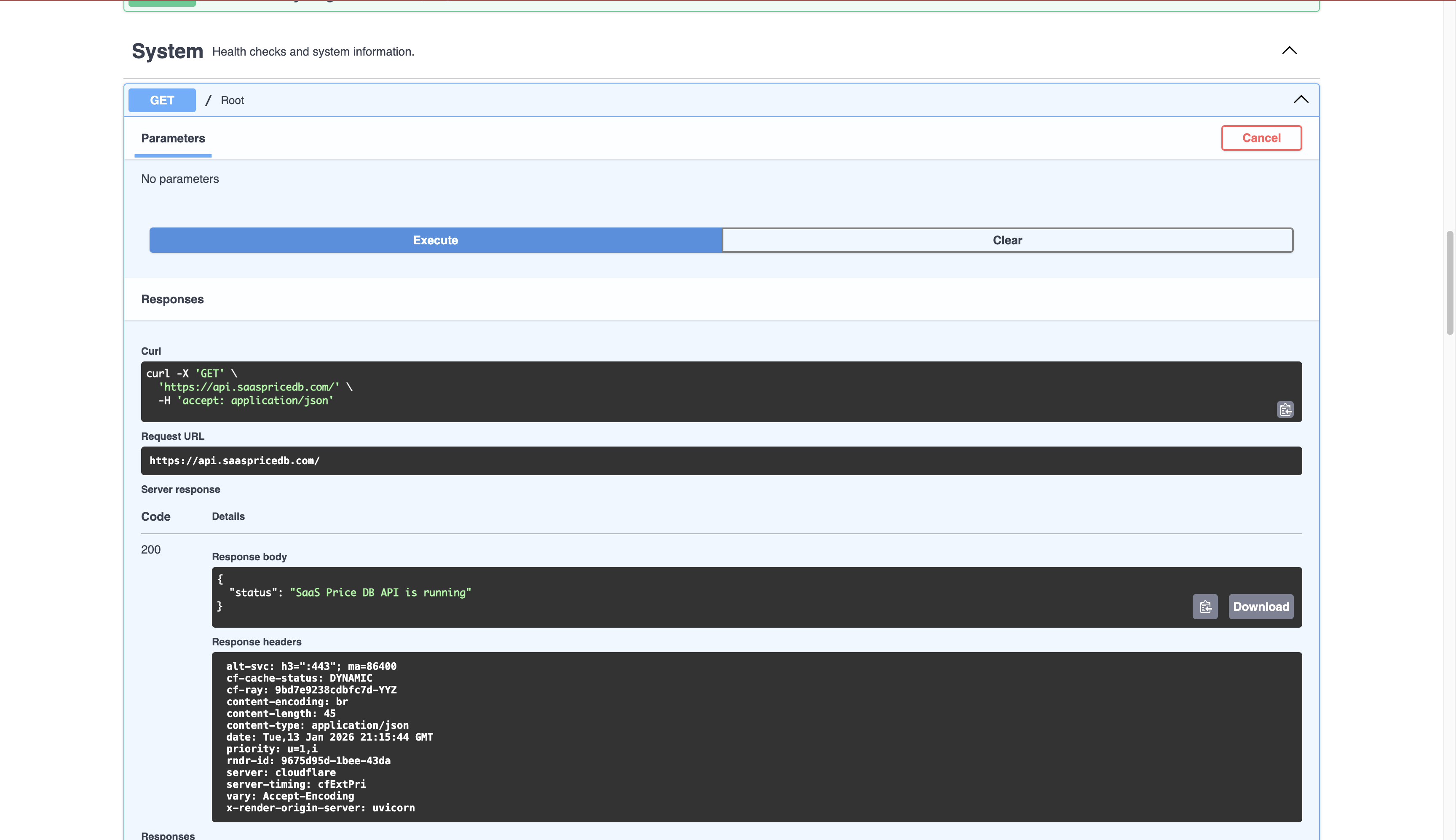Collapse the System section
This screenshot has width=1456, height=840.
(1289, 51)
